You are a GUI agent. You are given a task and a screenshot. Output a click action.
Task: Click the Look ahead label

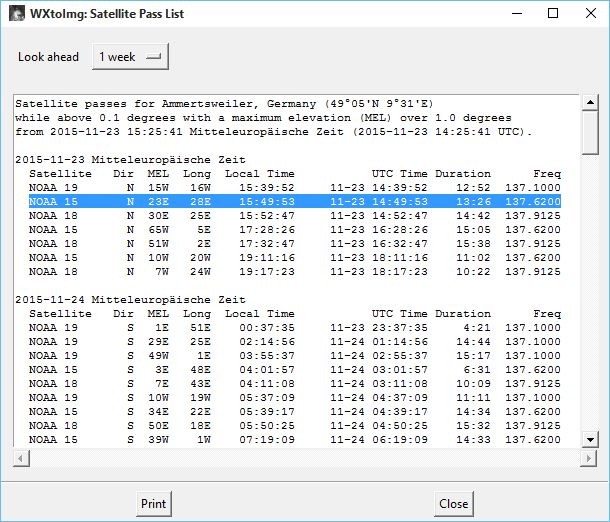pyautogui.click(x=48, y=57)
